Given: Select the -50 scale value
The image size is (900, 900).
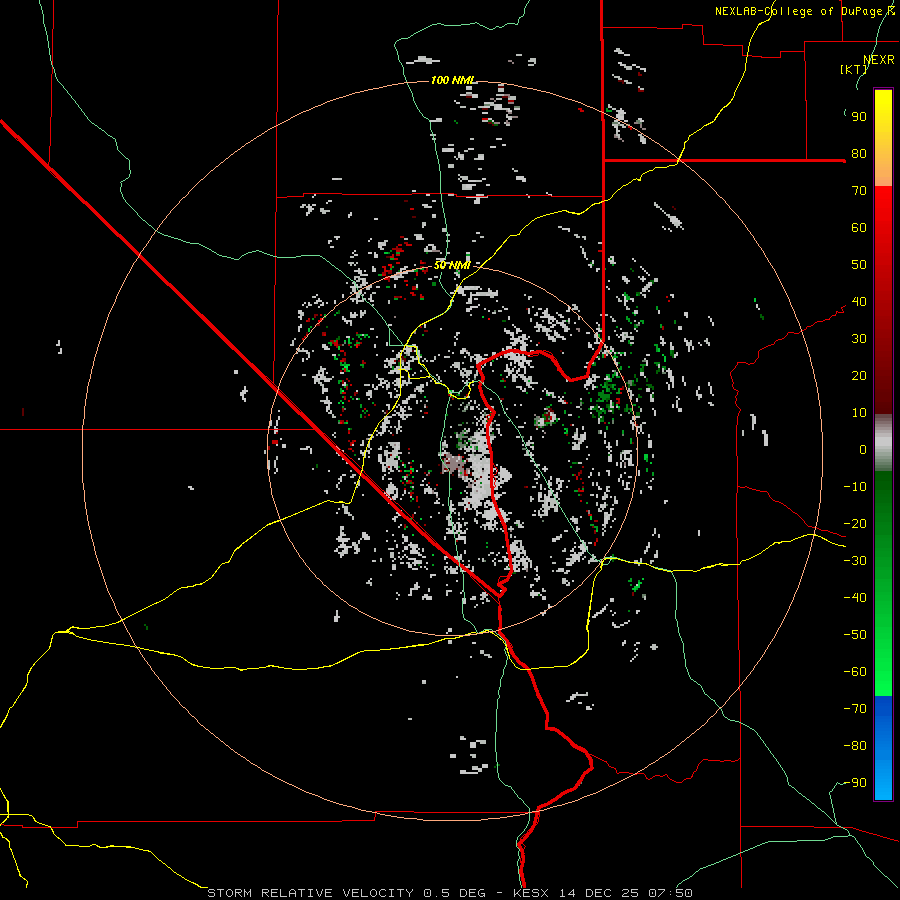Looking at the screenshot, I should point(855,635).
